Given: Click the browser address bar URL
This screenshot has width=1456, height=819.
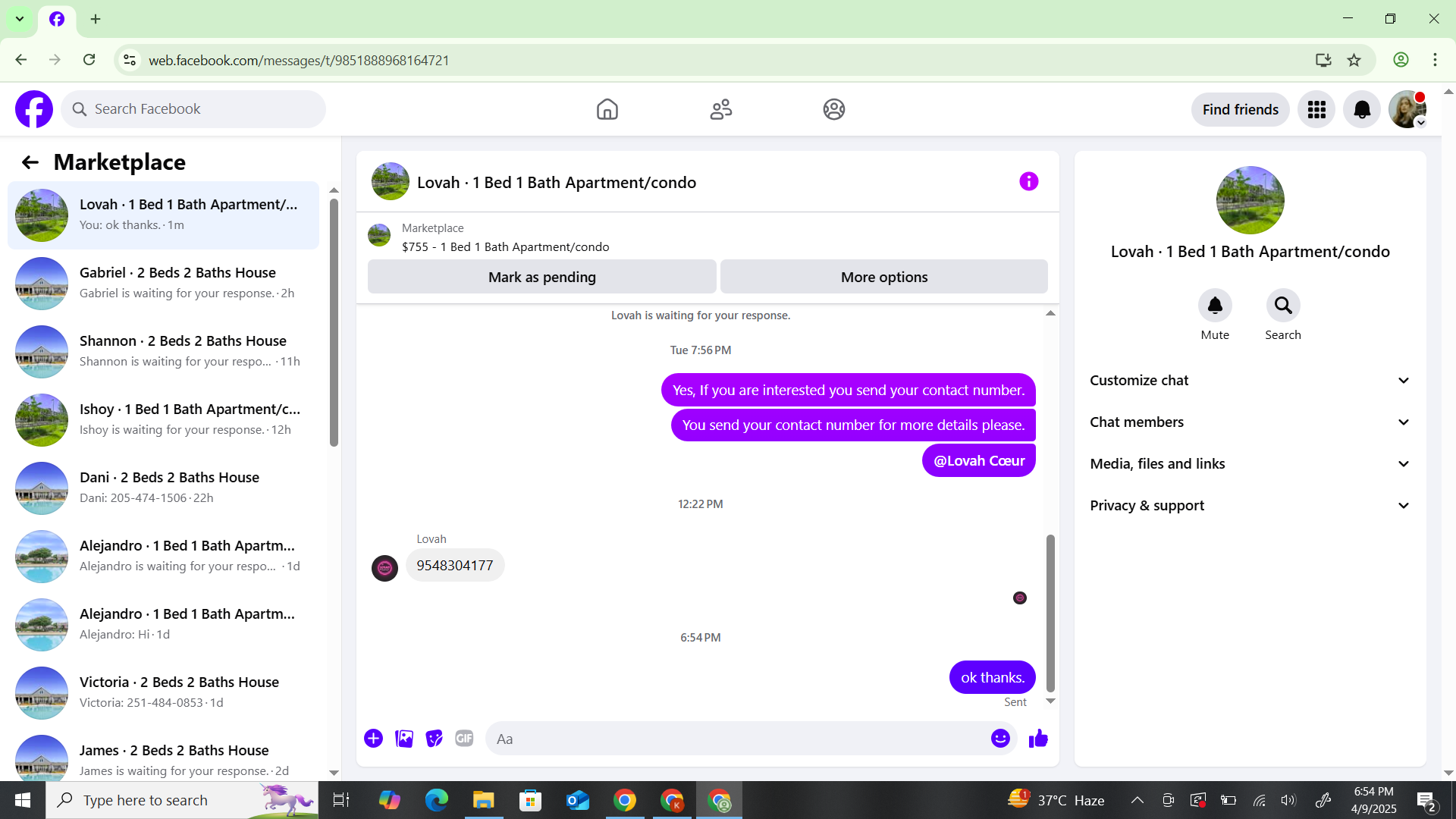Looking at the screenshot, I should point(299,60).
